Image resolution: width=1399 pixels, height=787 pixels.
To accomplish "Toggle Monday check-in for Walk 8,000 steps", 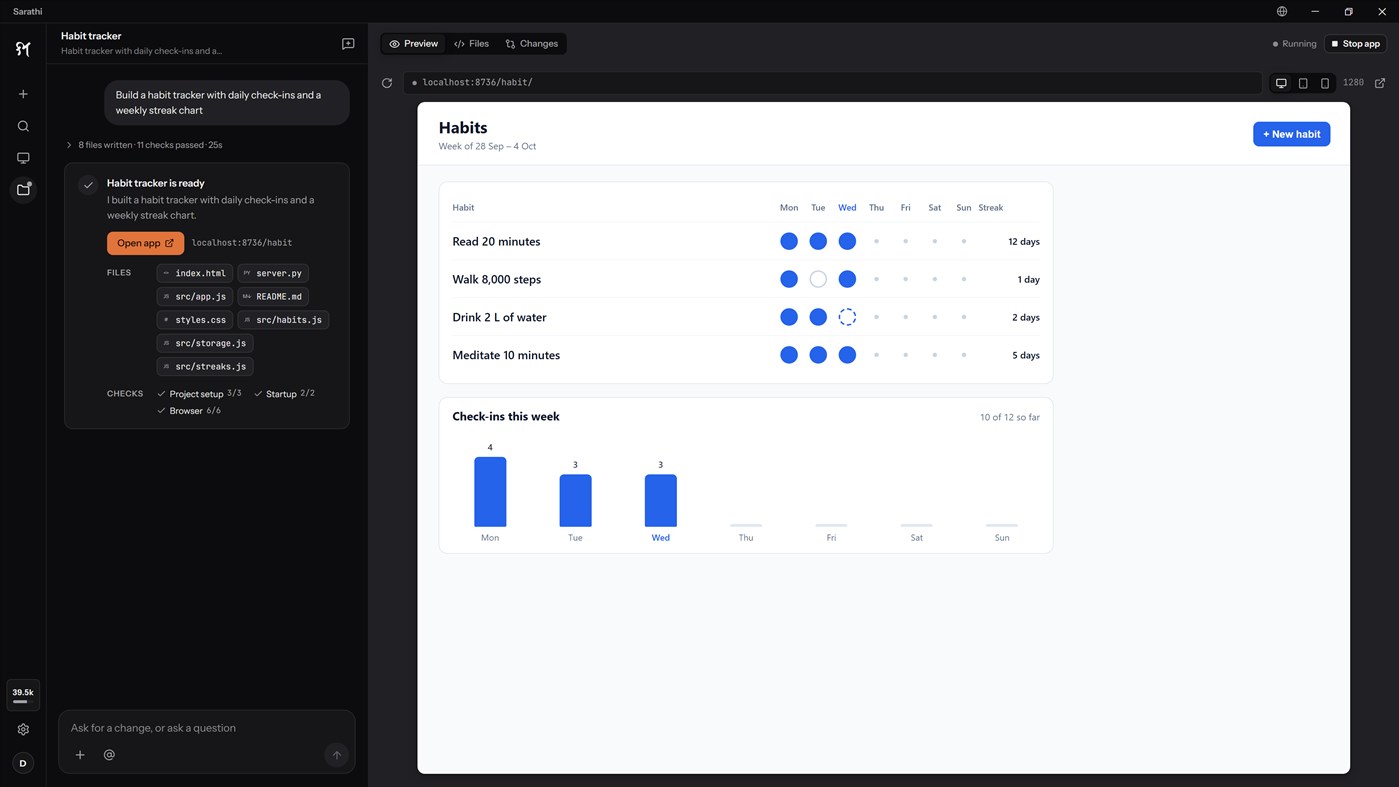I will (x=789, y=279).
